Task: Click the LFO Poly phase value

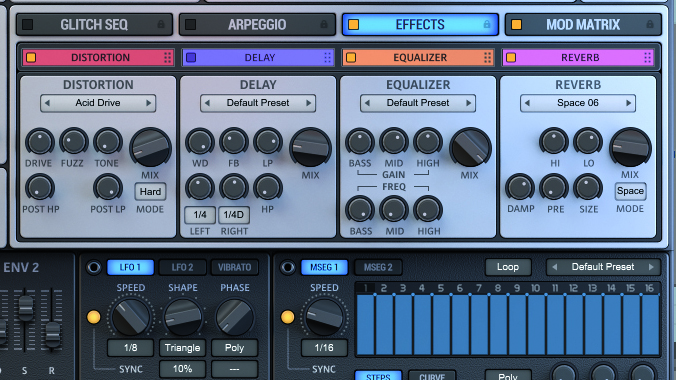Action: [x=235, y=348]
